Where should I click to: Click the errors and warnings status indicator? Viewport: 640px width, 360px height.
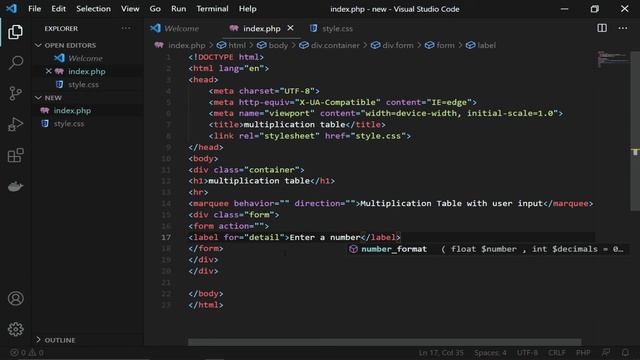tap(27, 352)
